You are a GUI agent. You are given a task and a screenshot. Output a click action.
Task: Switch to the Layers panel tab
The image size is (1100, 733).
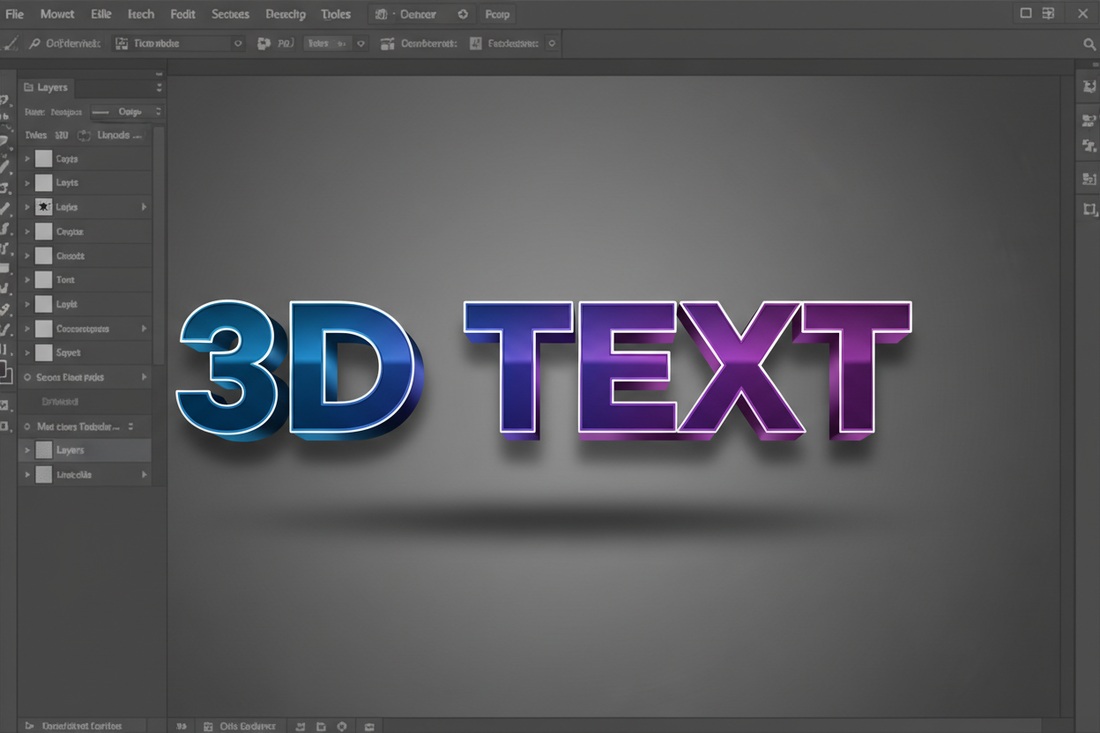[46, 87]
